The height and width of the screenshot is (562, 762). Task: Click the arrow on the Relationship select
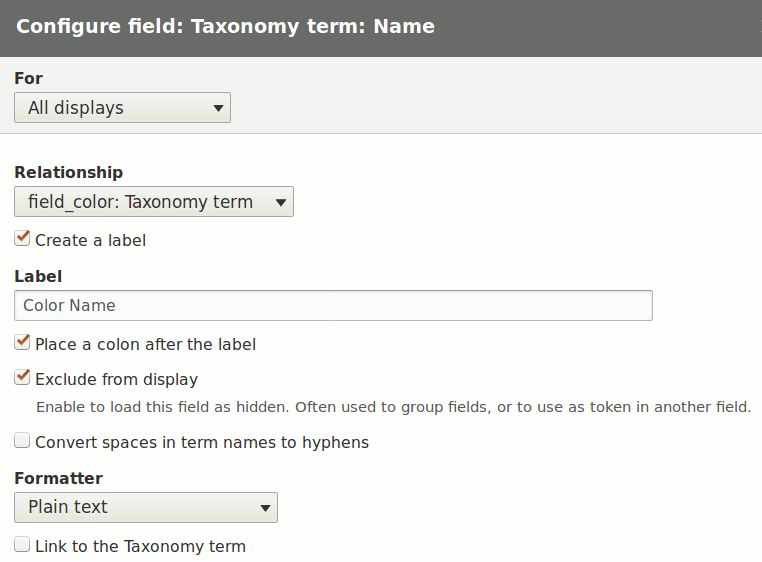point(281,202)
